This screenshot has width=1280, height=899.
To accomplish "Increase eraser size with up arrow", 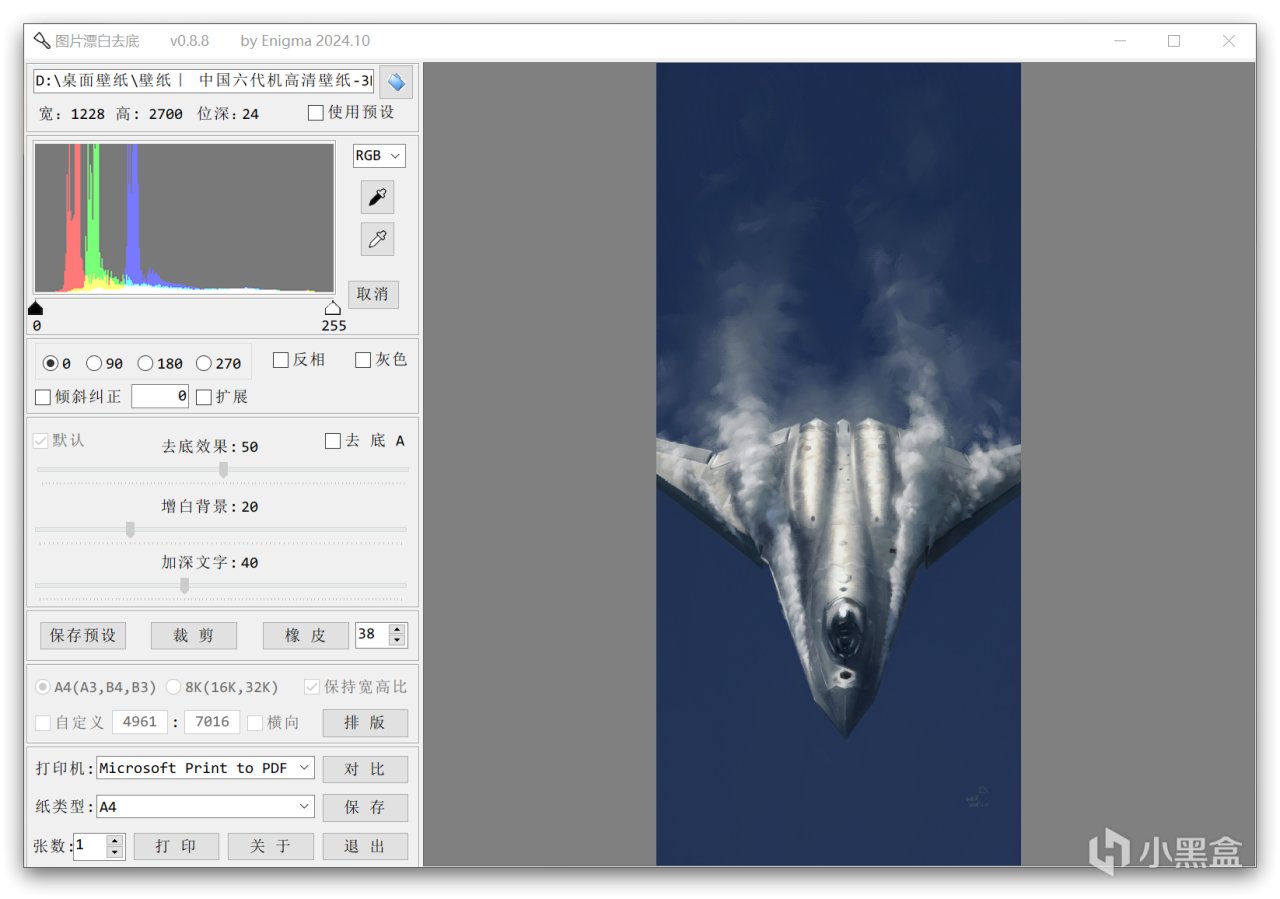I will [398, 629].
